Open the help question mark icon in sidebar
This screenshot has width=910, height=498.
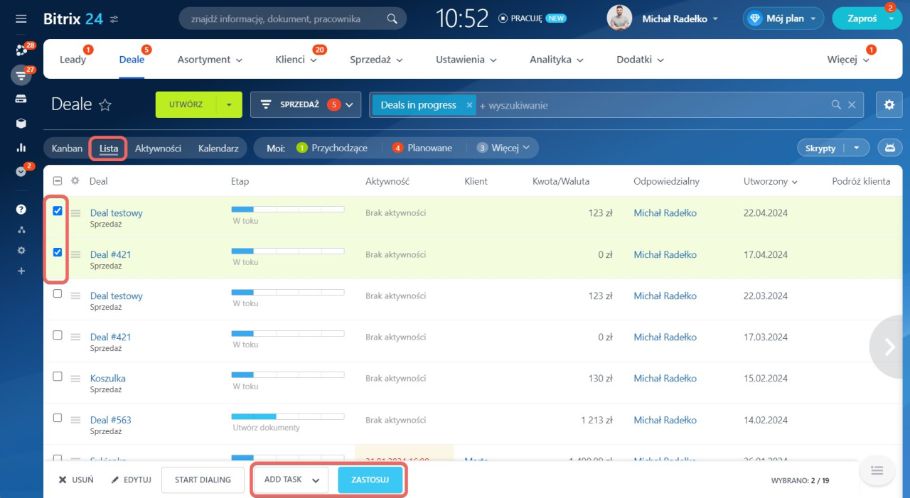pos(21,209)
